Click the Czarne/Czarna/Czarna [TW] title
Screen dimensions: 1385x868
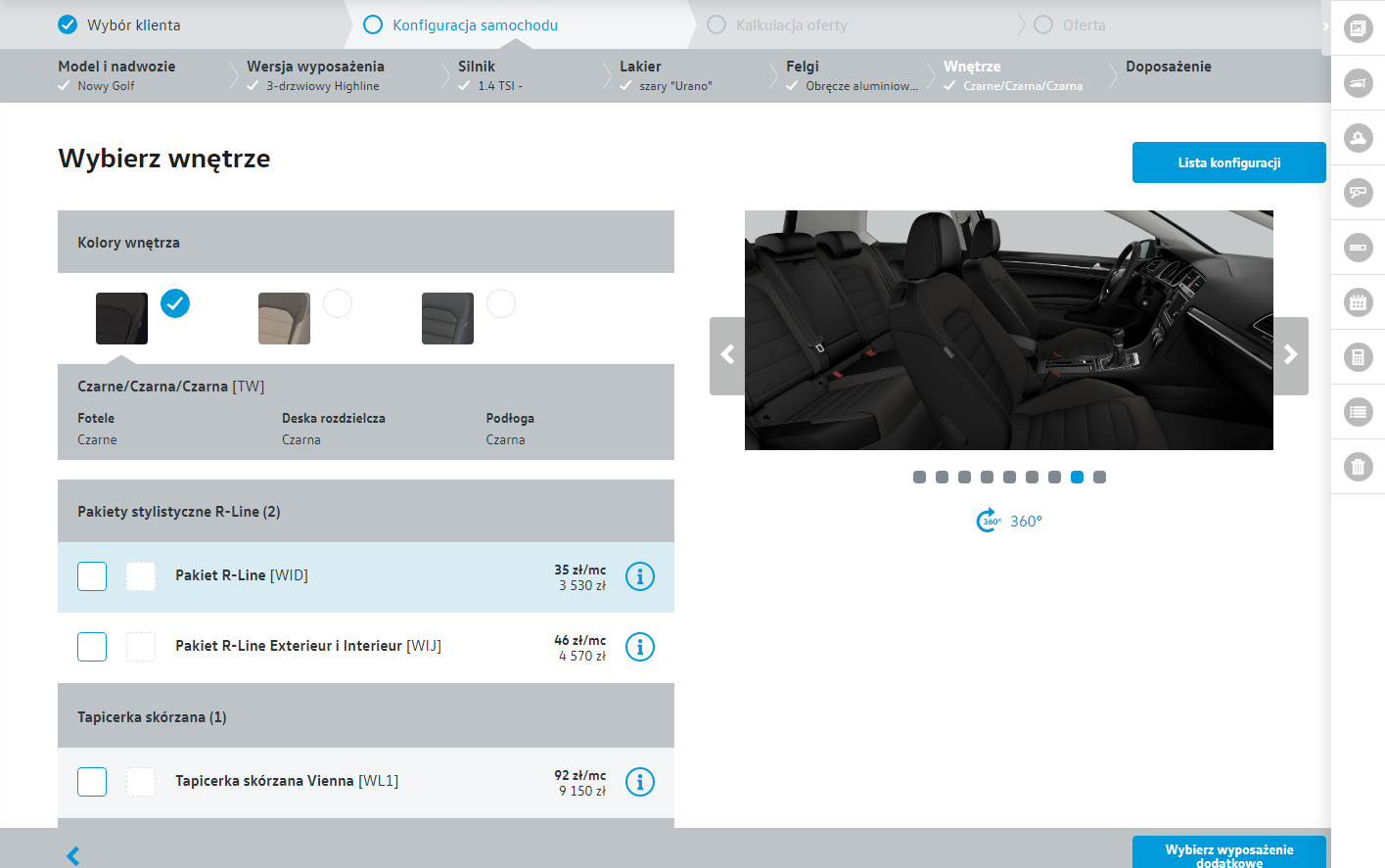pos(171,387)
